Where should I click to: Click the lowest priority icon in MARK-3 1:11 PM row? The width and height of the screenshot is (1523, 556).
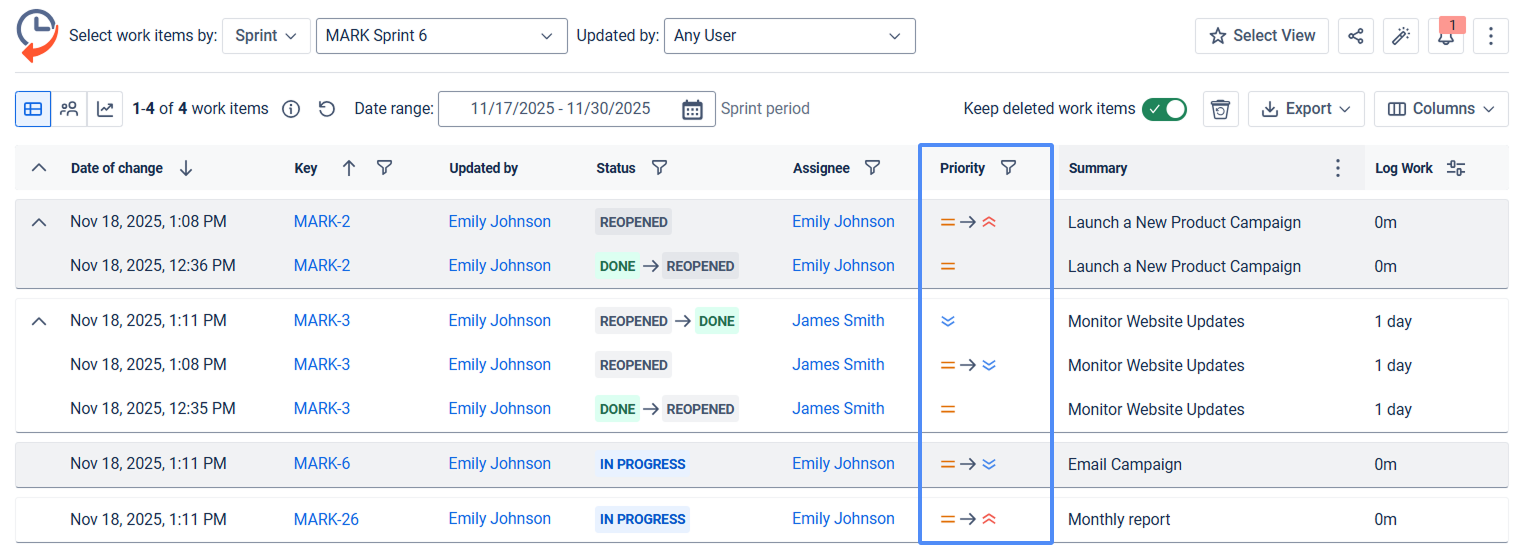pos(948,321)
